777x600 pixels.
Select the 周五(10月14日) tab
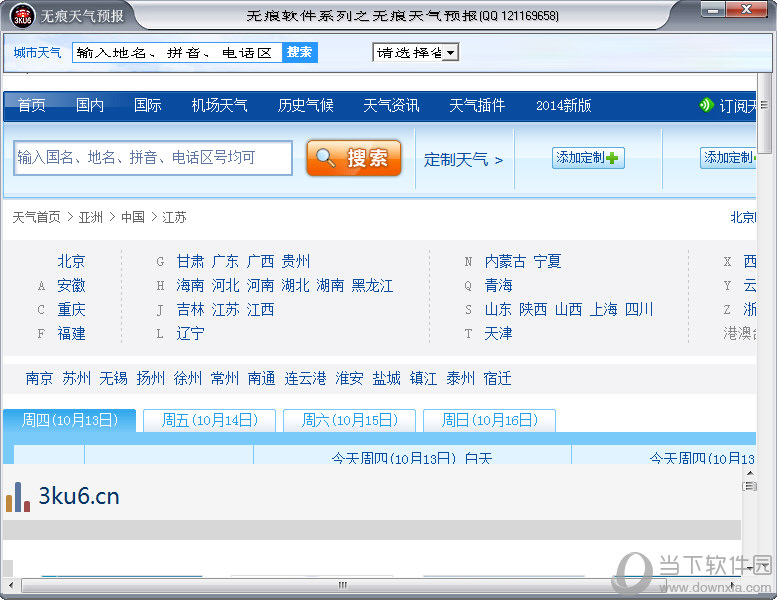coord(210,421)
